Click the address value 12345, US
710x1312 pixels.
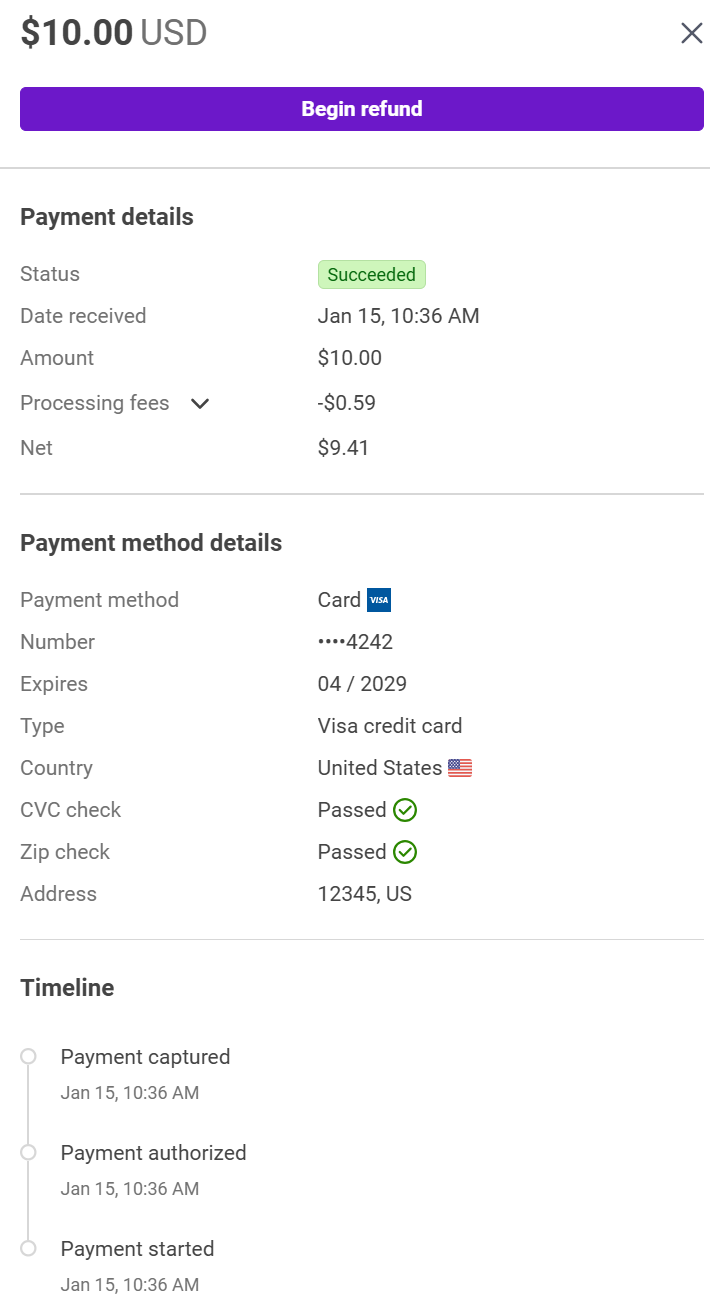[364, 894]
